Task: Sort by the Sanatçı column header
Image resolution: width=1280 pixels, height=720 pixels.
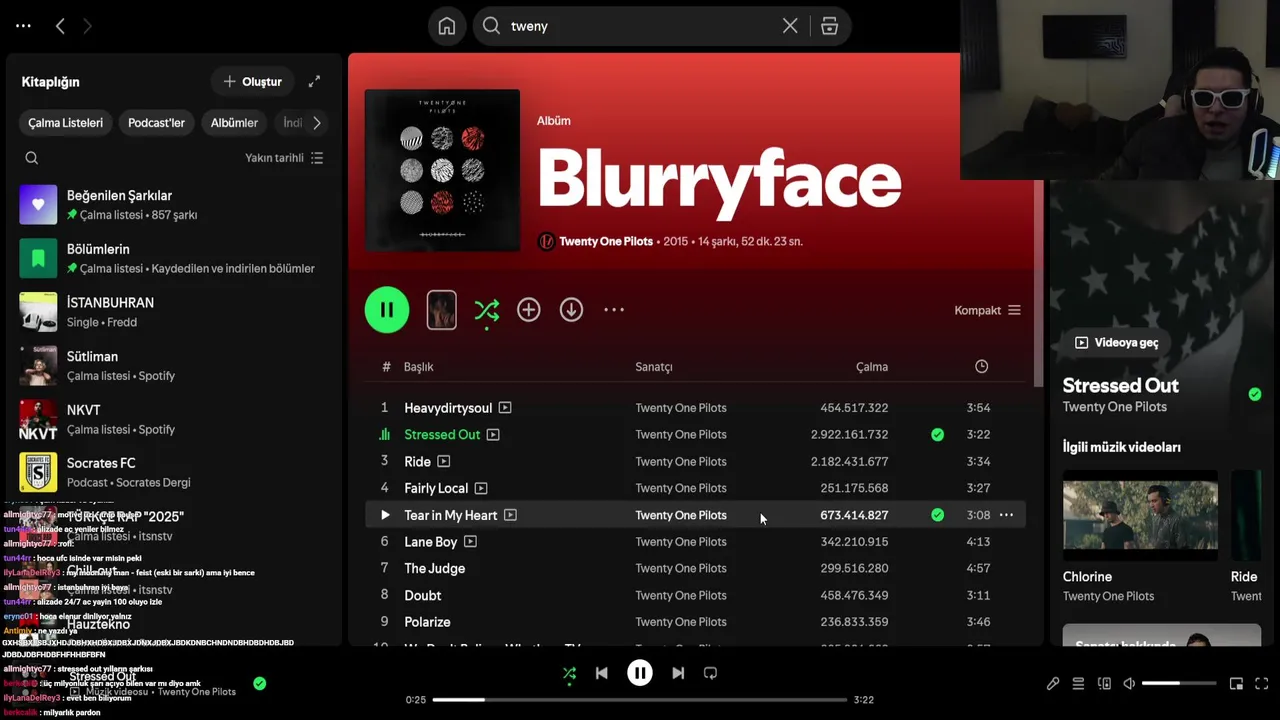Action: tap(654, 367)
